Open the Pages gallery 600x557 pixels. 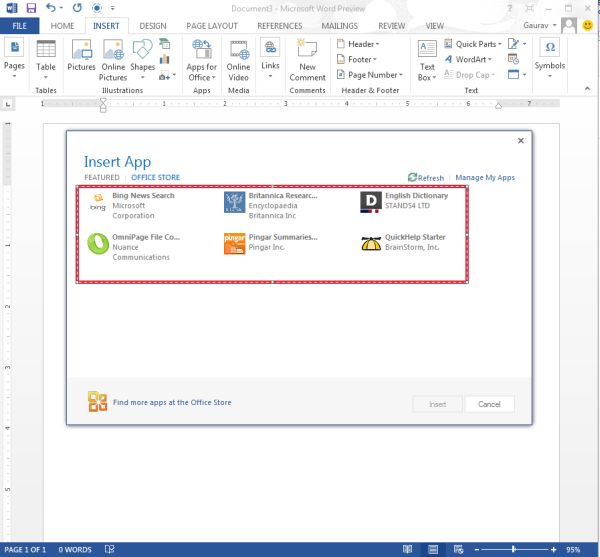point(14,59)
